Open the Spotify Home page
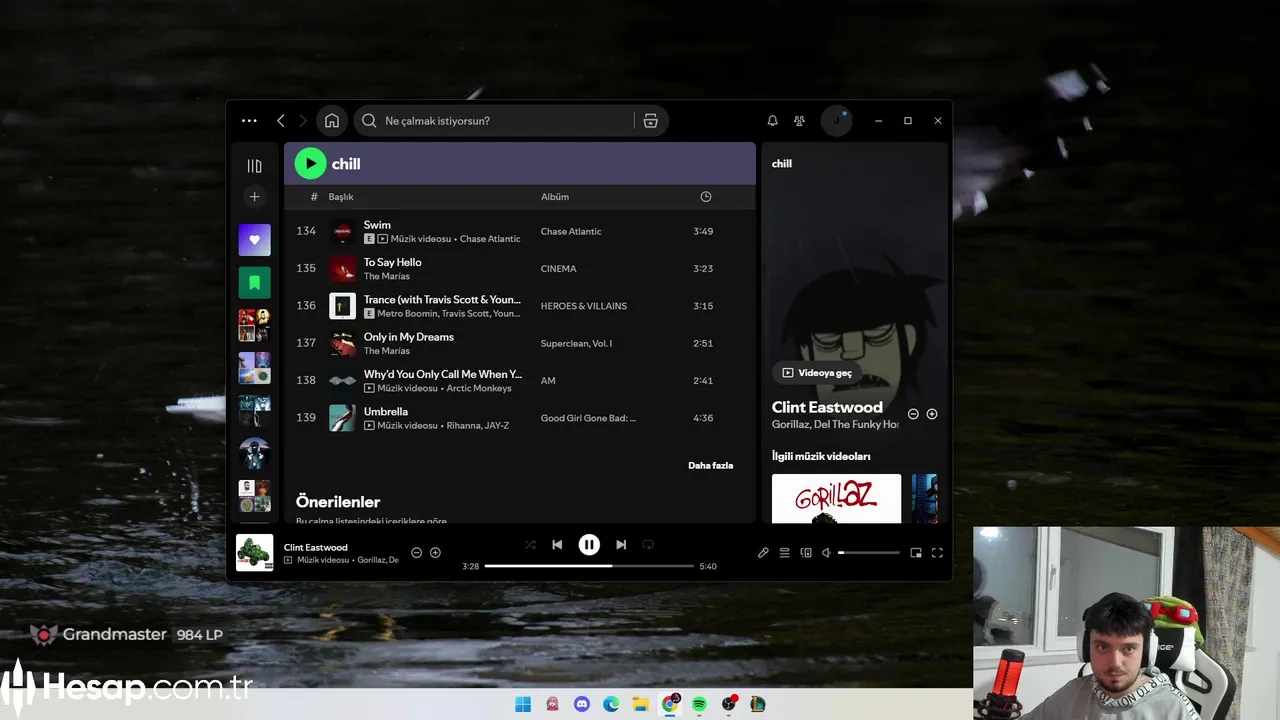 pos(332,121)
